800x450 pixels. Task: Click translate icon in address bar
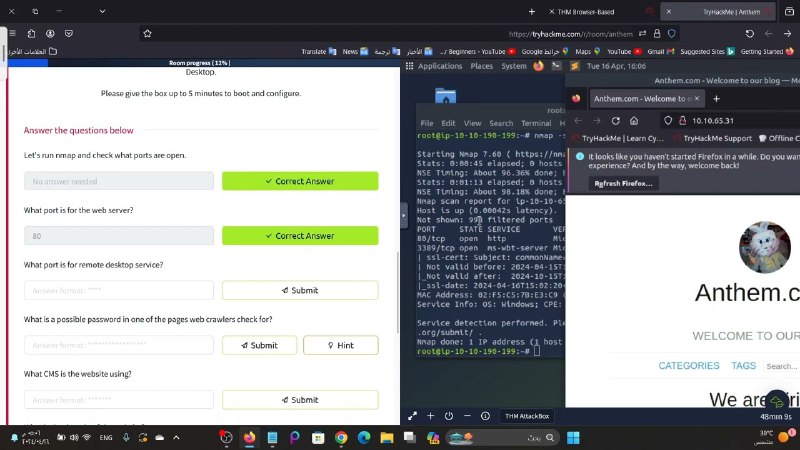click(642, 34)
